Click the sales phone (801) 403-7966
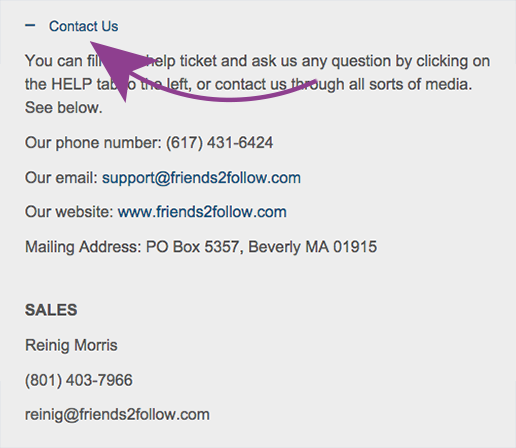 (x=79, y=380)
